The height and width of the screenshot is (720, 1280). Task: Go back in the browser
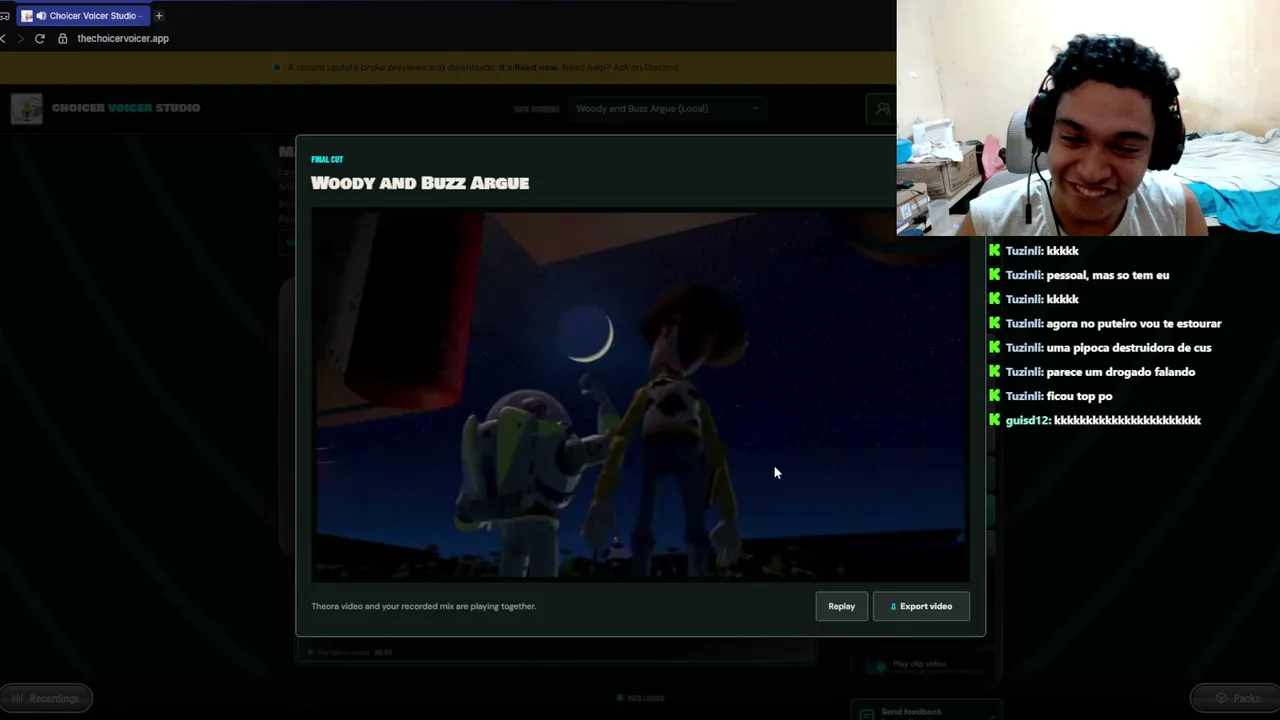click(x=4, y=38)
